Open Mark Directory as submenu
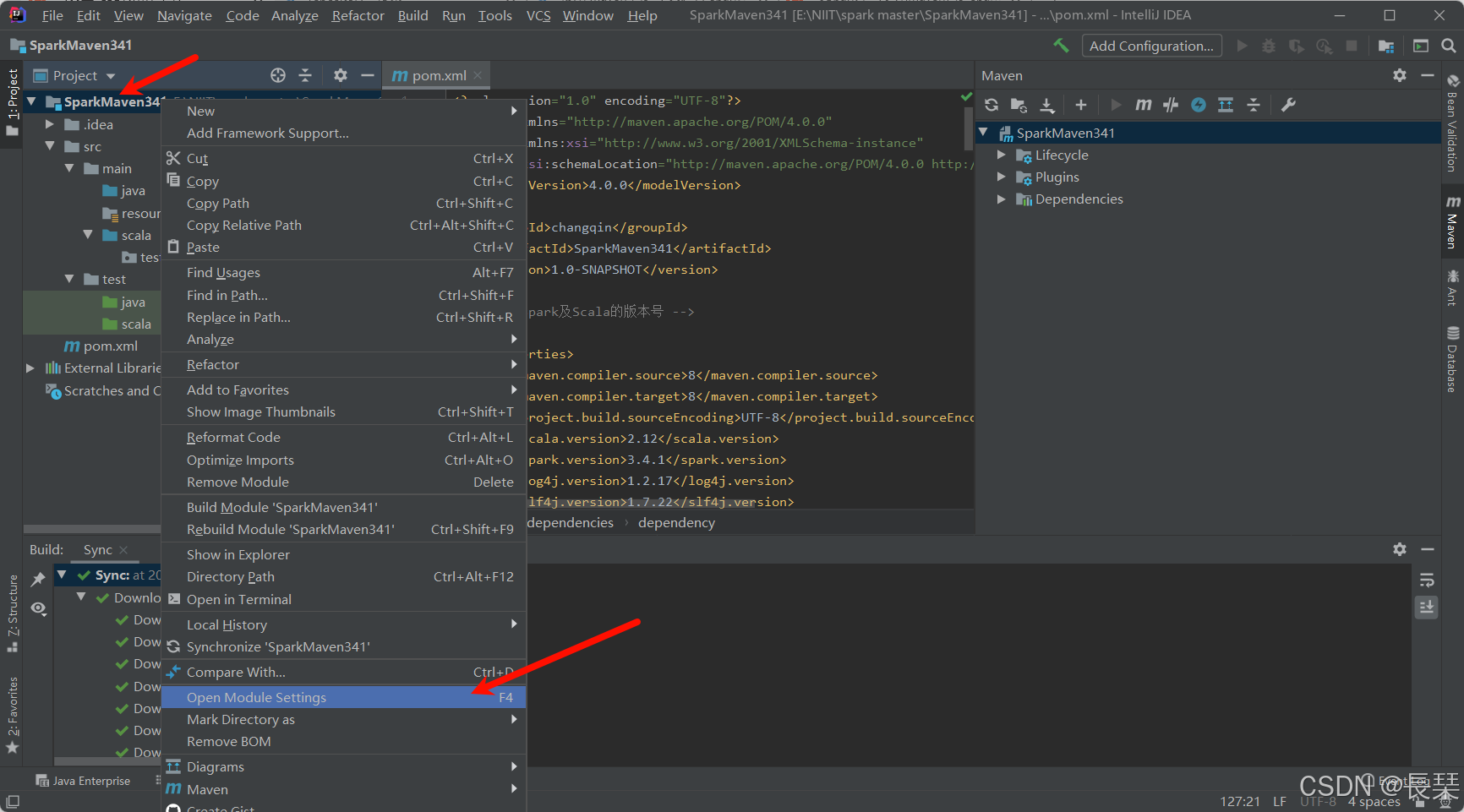The image size is (1464, 812). click(x=344, y=719)
